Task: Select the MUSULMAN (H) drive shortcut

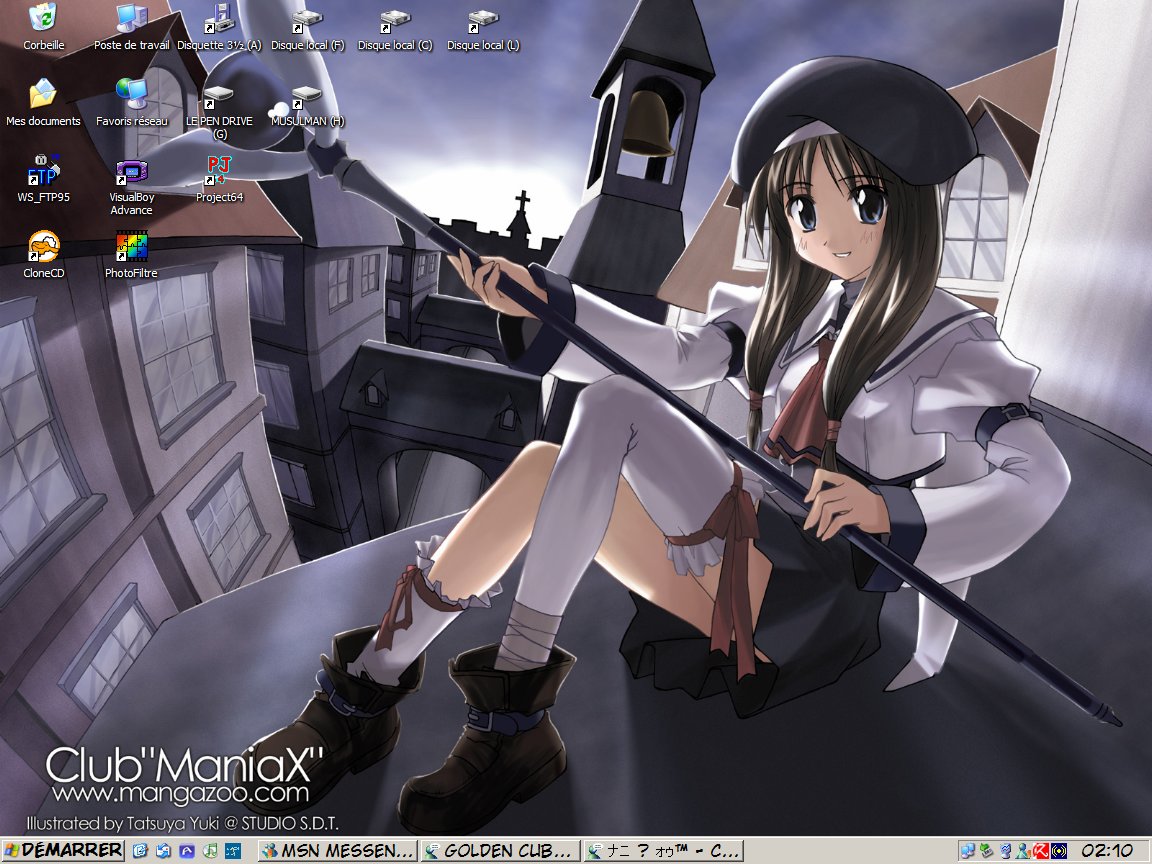Action: point(307,105)
